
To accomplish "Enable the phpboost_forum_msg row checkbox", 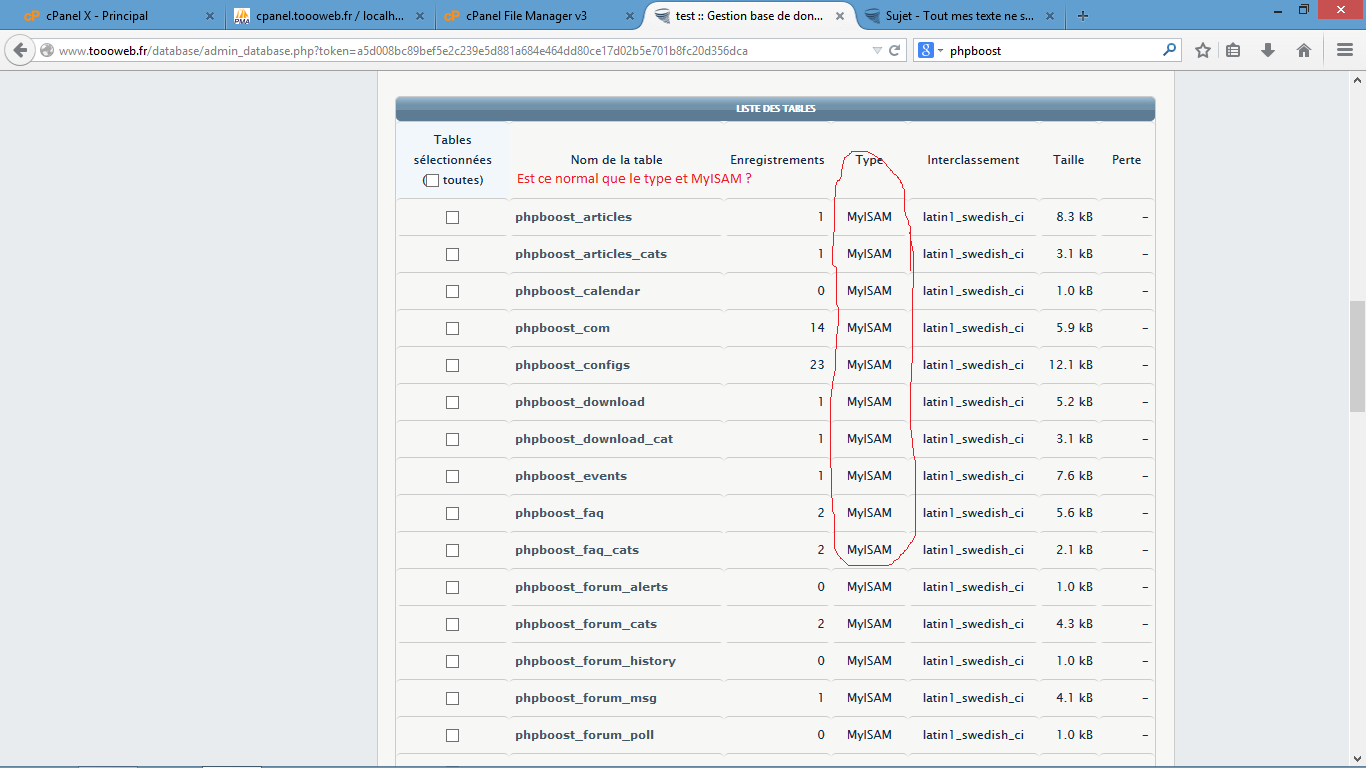I will pyautogui.click(x=452, y=698).
